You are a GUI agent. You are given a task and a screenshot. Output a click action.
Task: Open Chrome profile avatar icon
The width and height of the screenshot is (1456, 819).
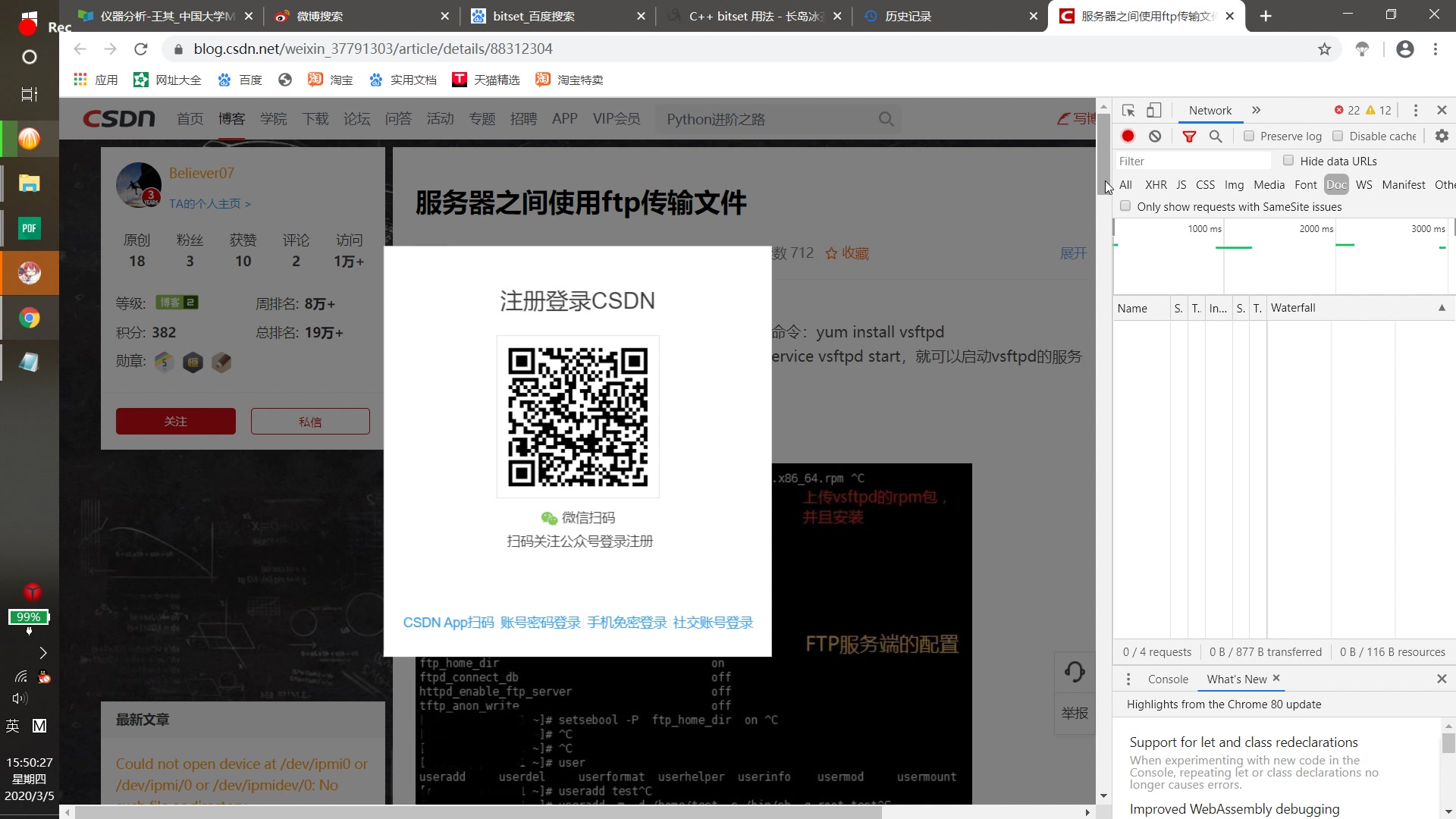click(x=1405, y=49)
